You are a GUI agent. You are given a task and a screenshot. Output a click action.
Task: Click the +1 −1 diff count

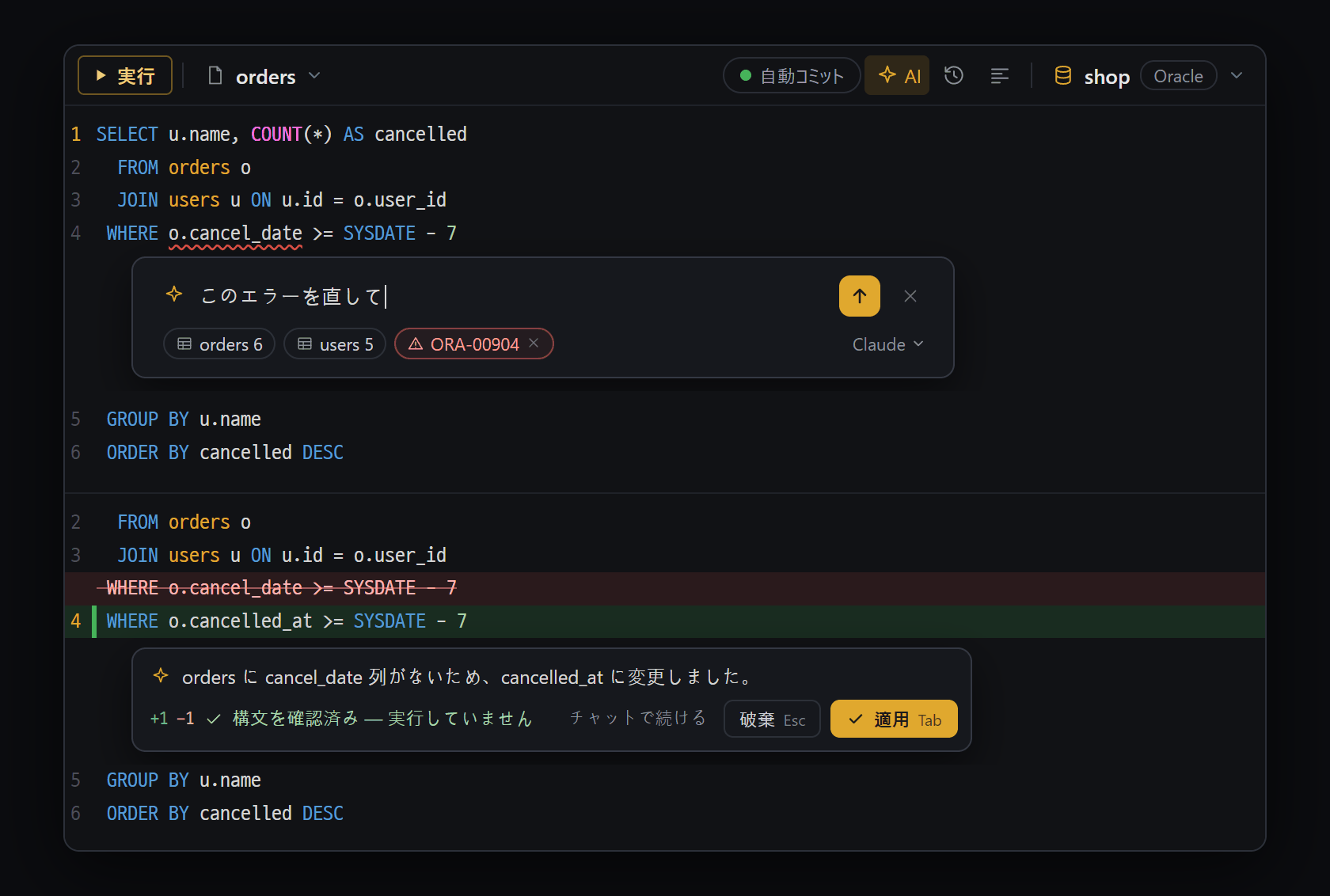pyautogui.click(x=172, y=718)
